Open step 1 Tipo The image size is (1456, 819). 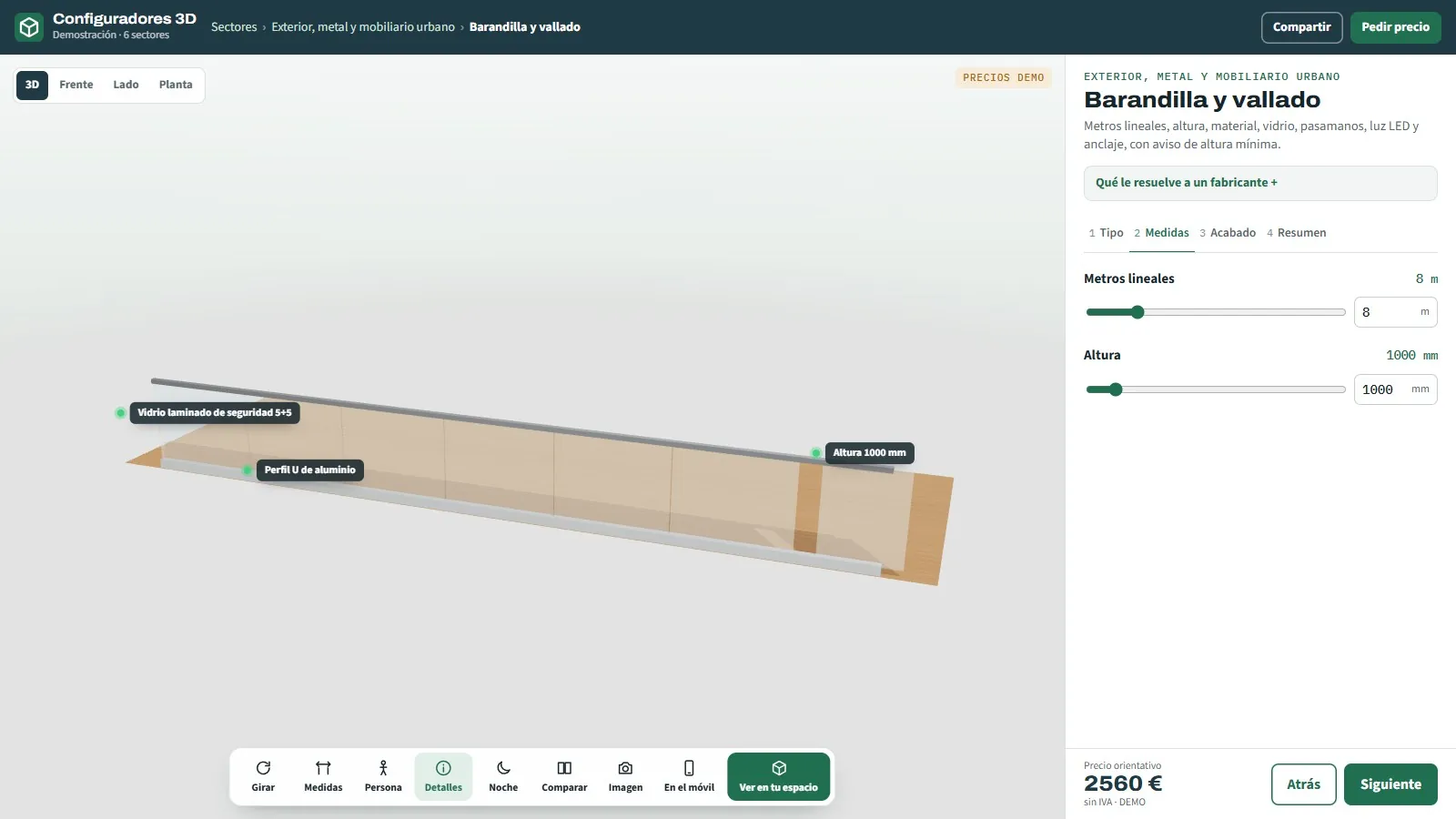[1106, 233]
